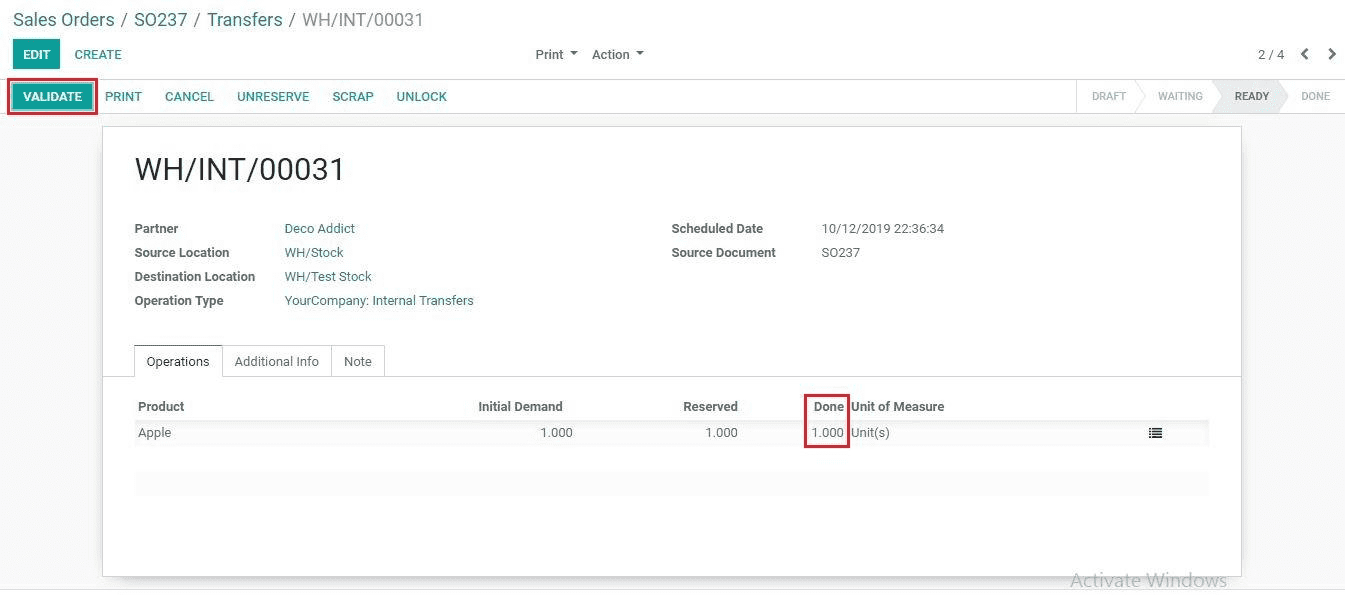Screen dimensions: 1345x595
Task: Switch to the Operations tab
Action: tap(178, 361)
